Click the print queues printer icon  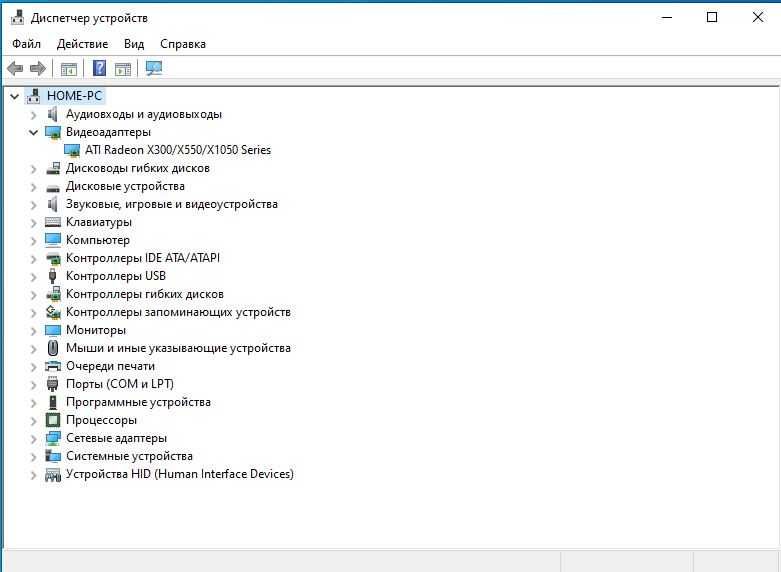pos(53,366)
